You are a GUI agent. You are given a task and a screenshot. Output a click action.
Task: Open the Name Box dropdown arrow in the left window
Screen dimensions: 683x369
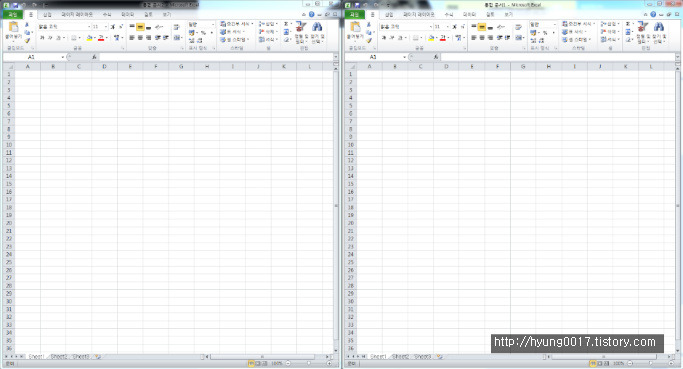[63, 57]
